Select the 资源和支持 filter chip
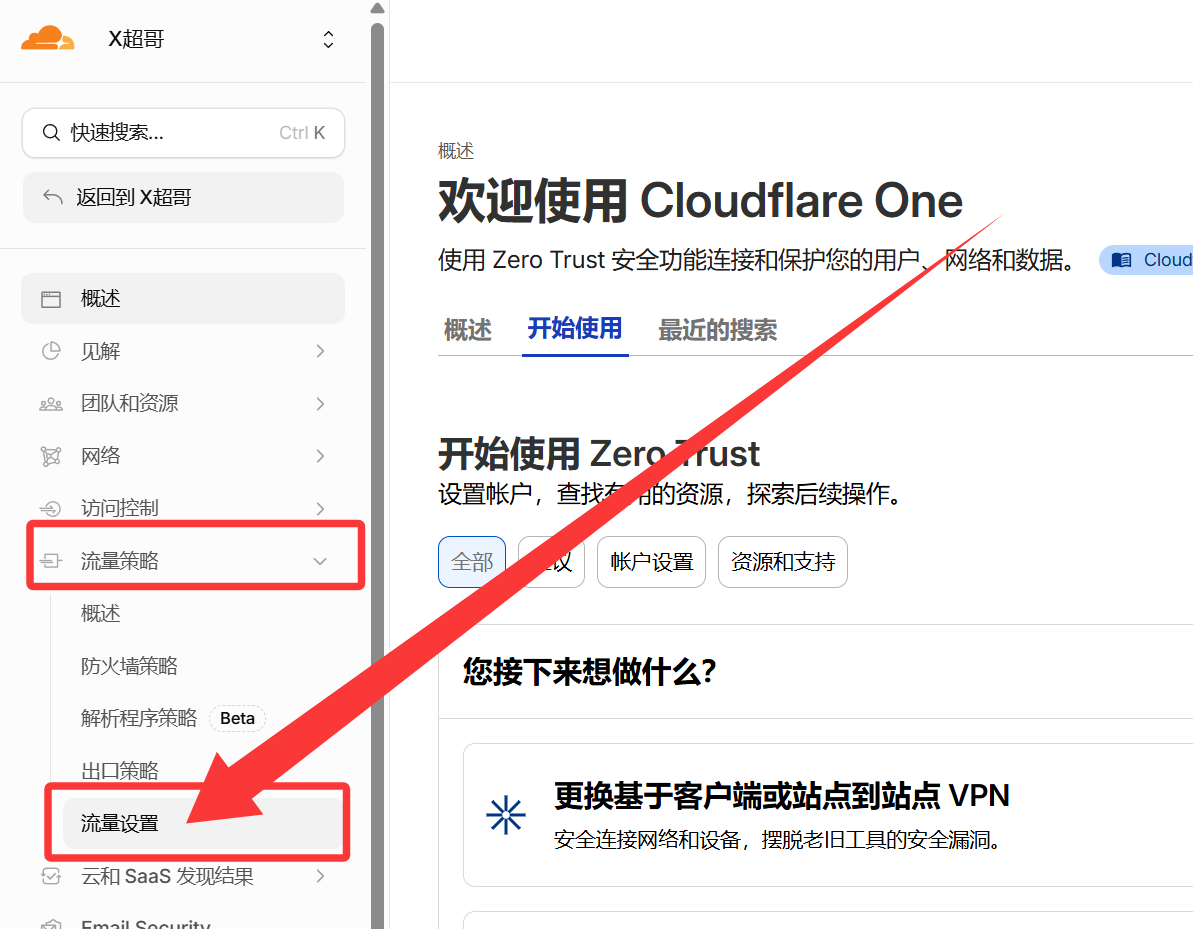The width and height of the screenshot is (1193, 929). coord(782,562)
